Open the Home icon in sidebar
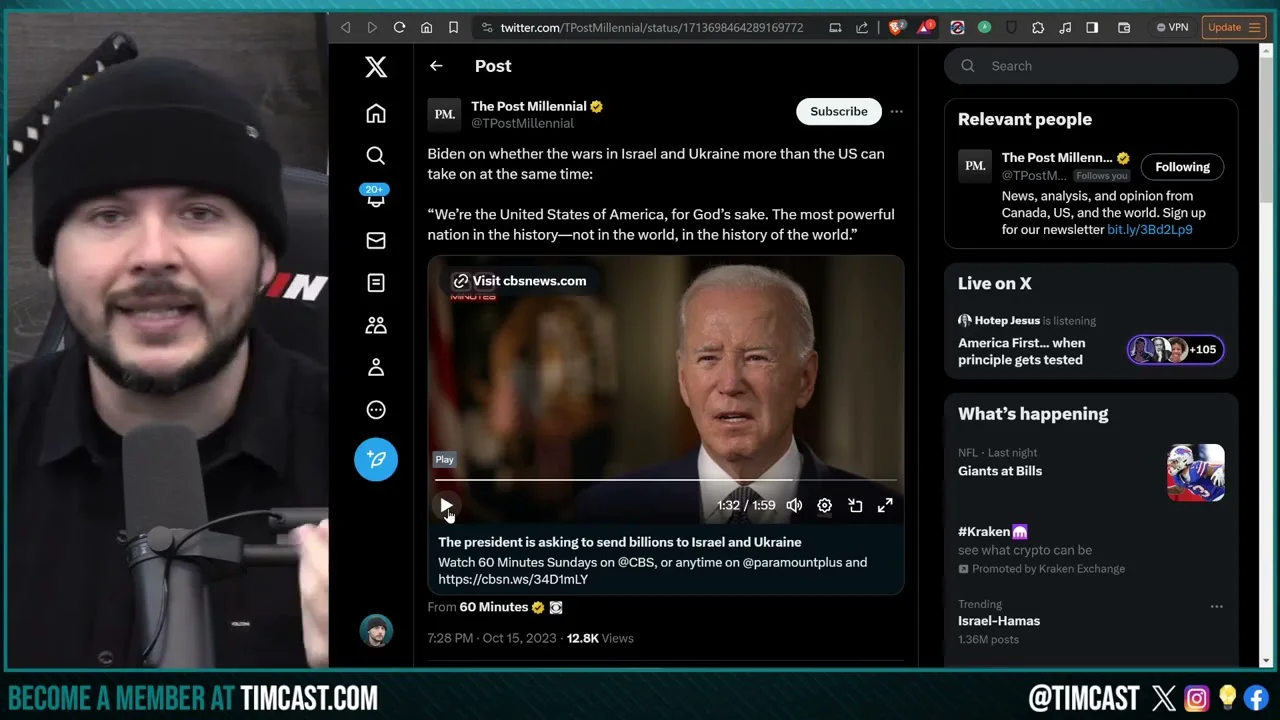Screen dimensions: 1280x720 376,114
